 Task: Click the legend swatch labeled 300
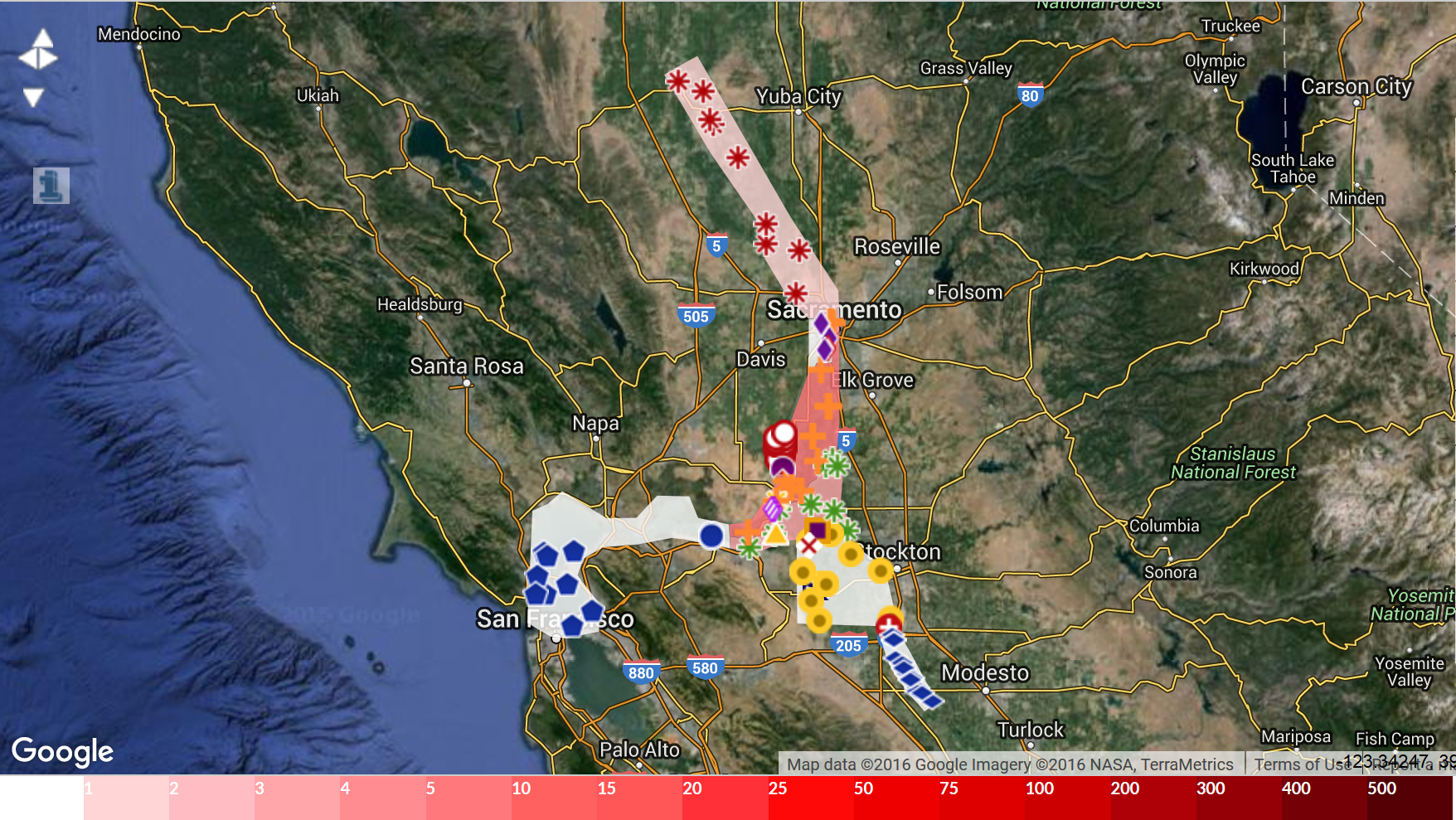click(x=1239, y=798)
